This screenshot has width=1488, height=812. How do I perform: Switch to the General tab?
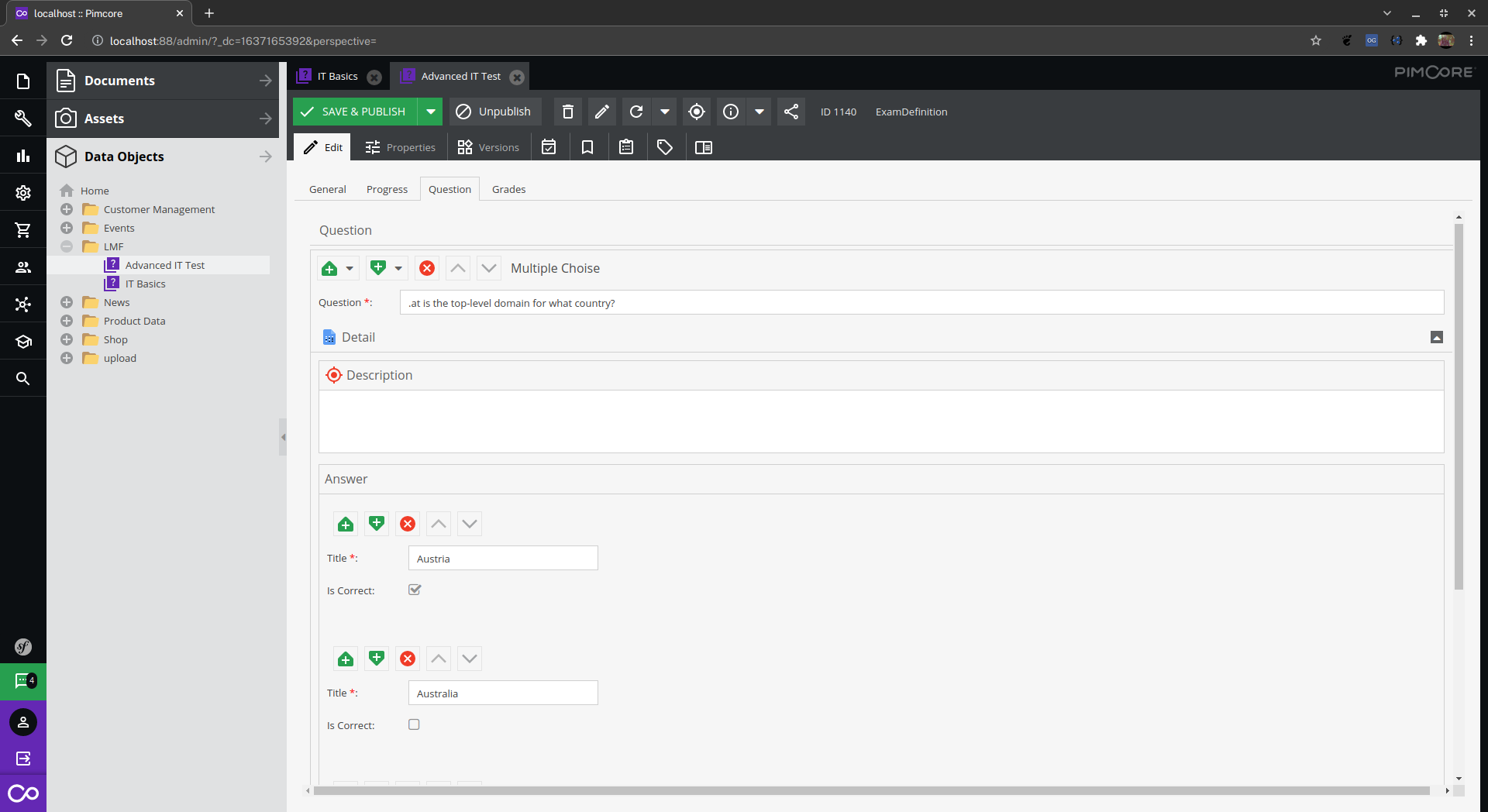[328, 189]
